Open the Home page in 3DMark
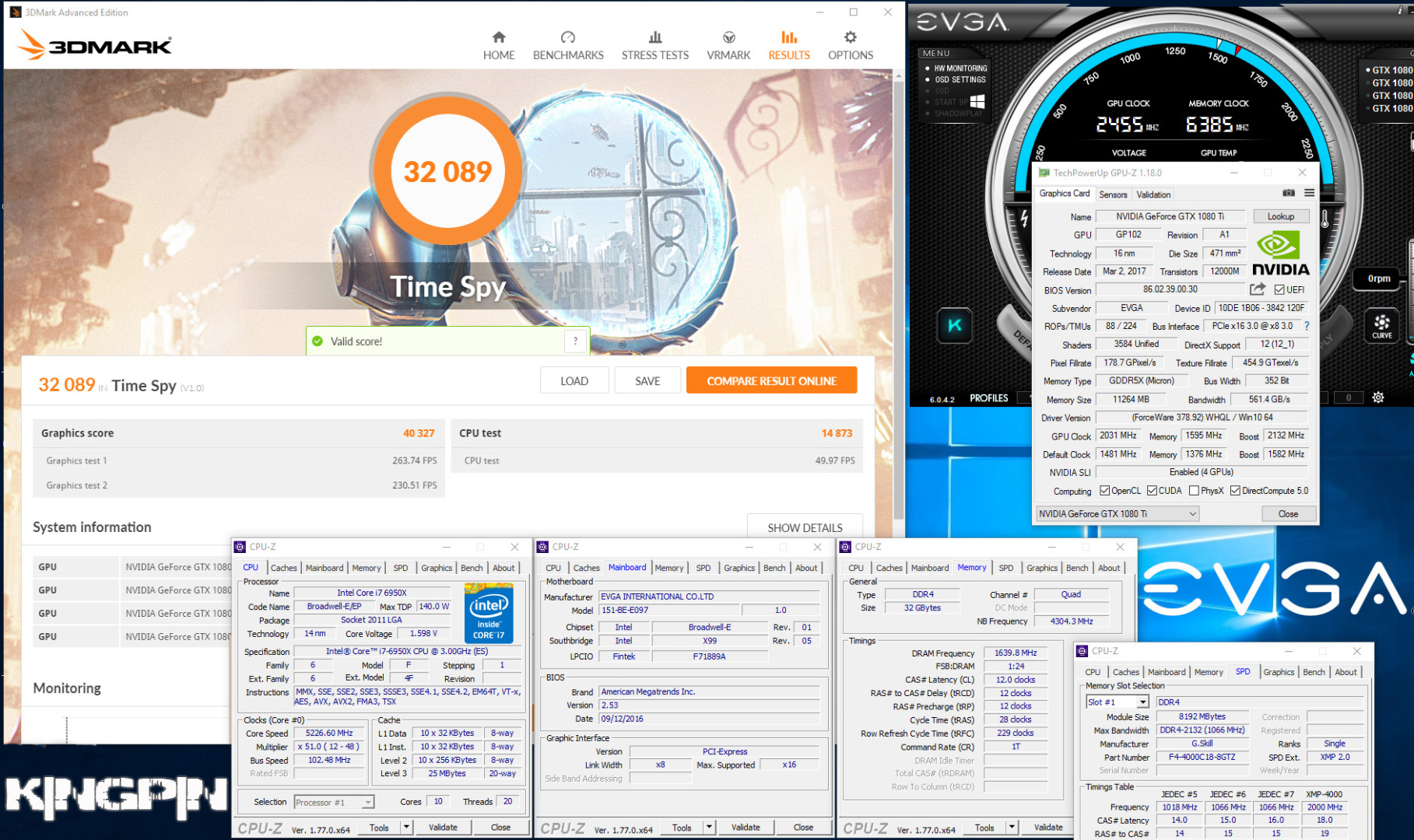 click(x=499, y=45)
